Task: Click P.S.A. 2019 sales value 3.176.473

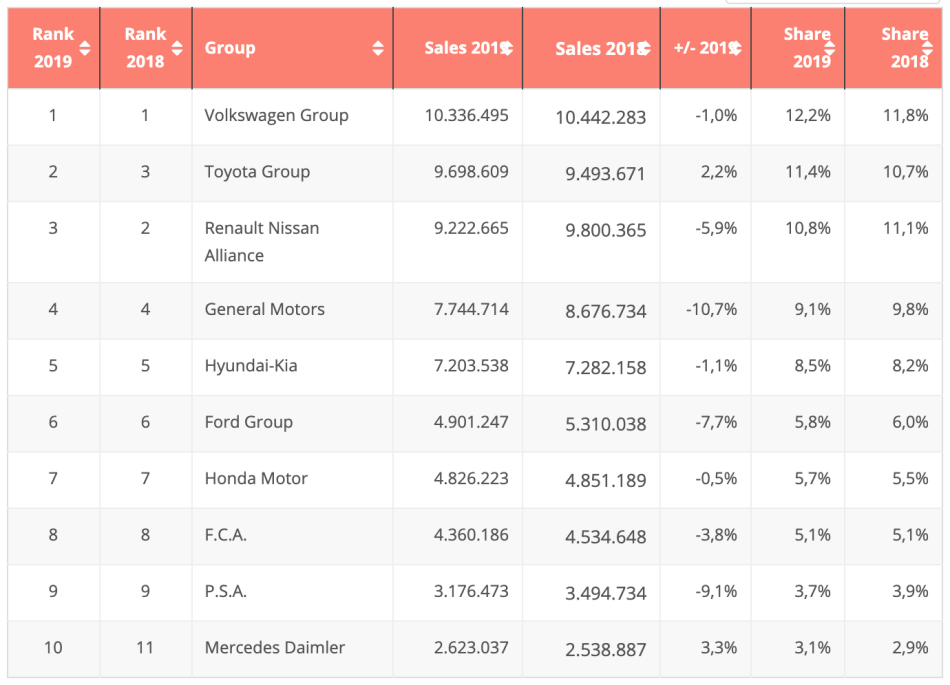Action: pyautogui.click(x=471, y=591)
